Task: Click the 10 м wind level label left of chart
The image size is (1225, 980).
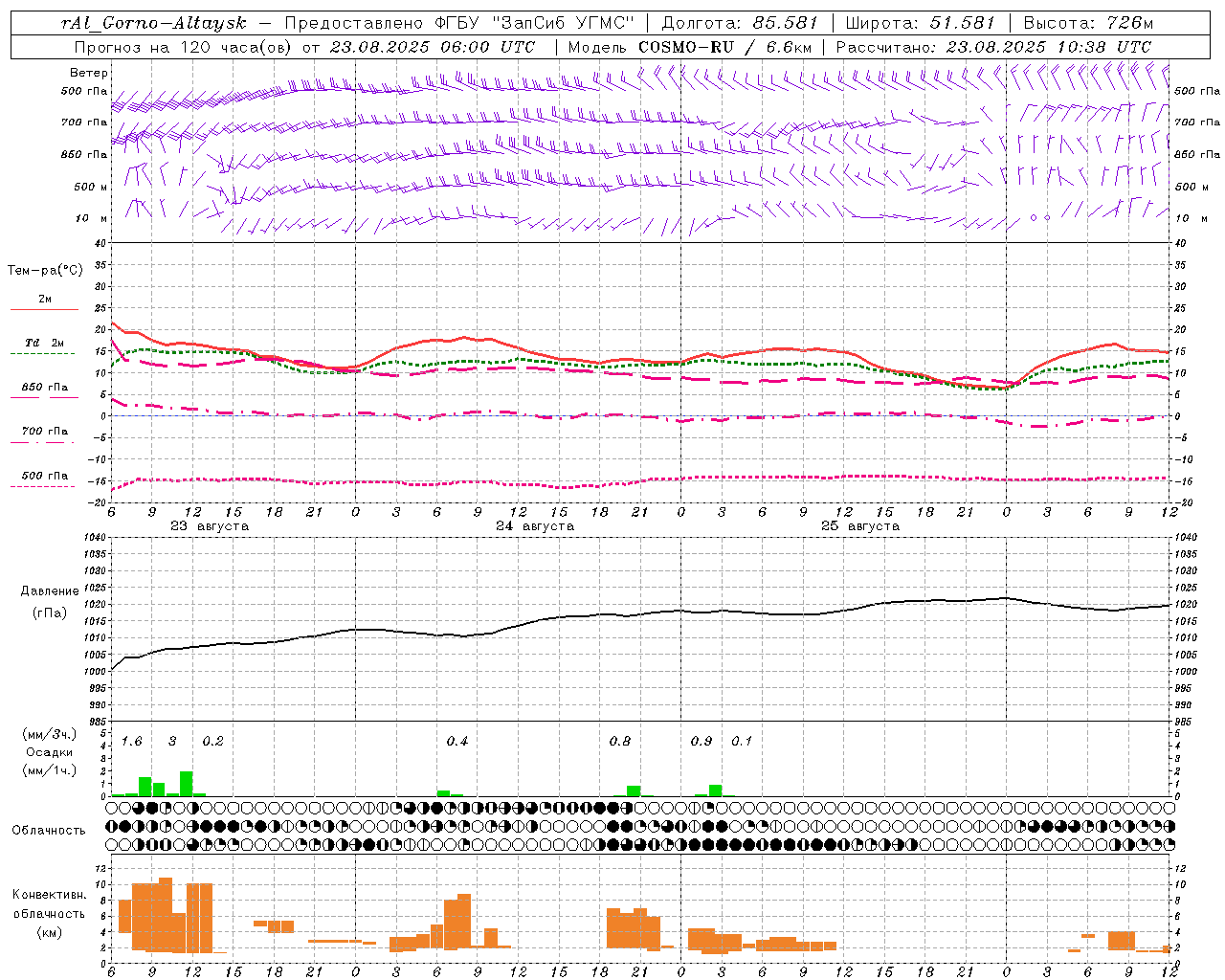Action: (93, 218)
